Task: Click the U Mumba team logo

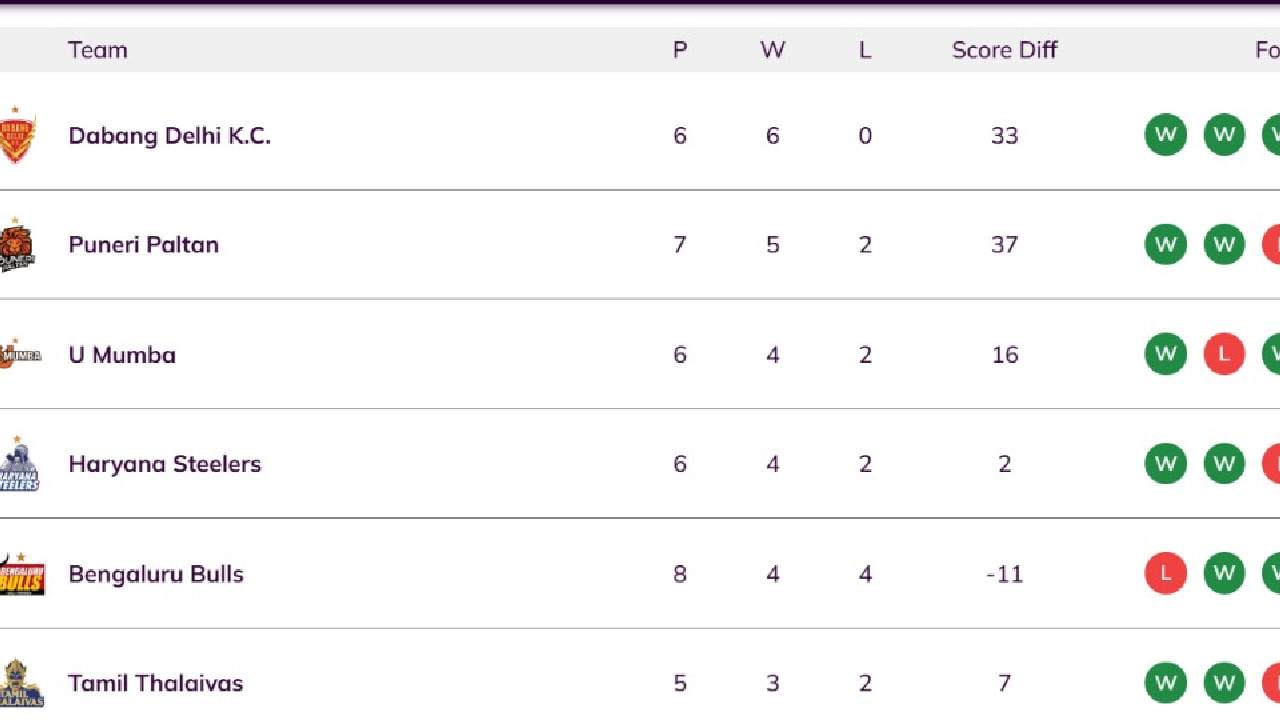Action: (x=20, y=354)
